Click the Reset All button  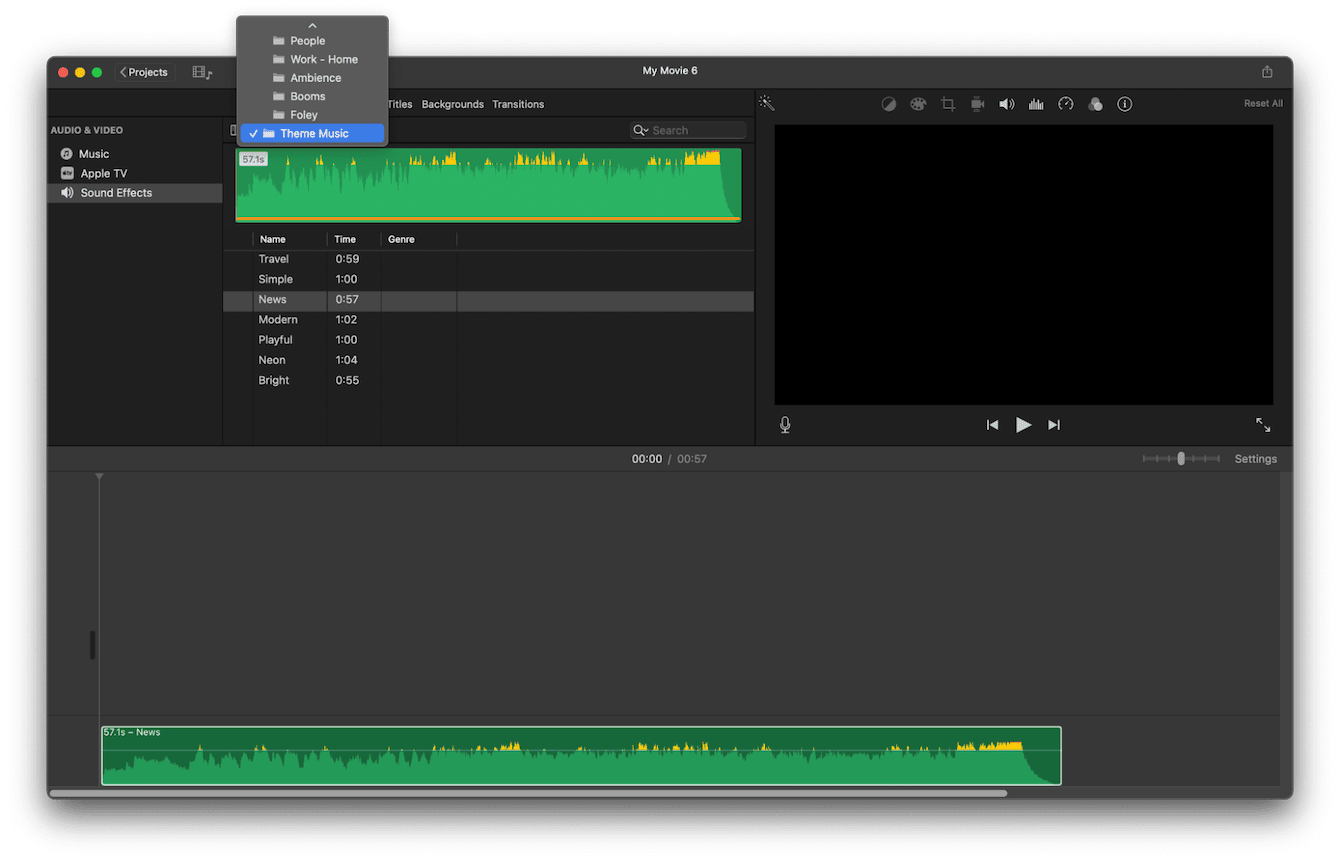coord(1262,104)
